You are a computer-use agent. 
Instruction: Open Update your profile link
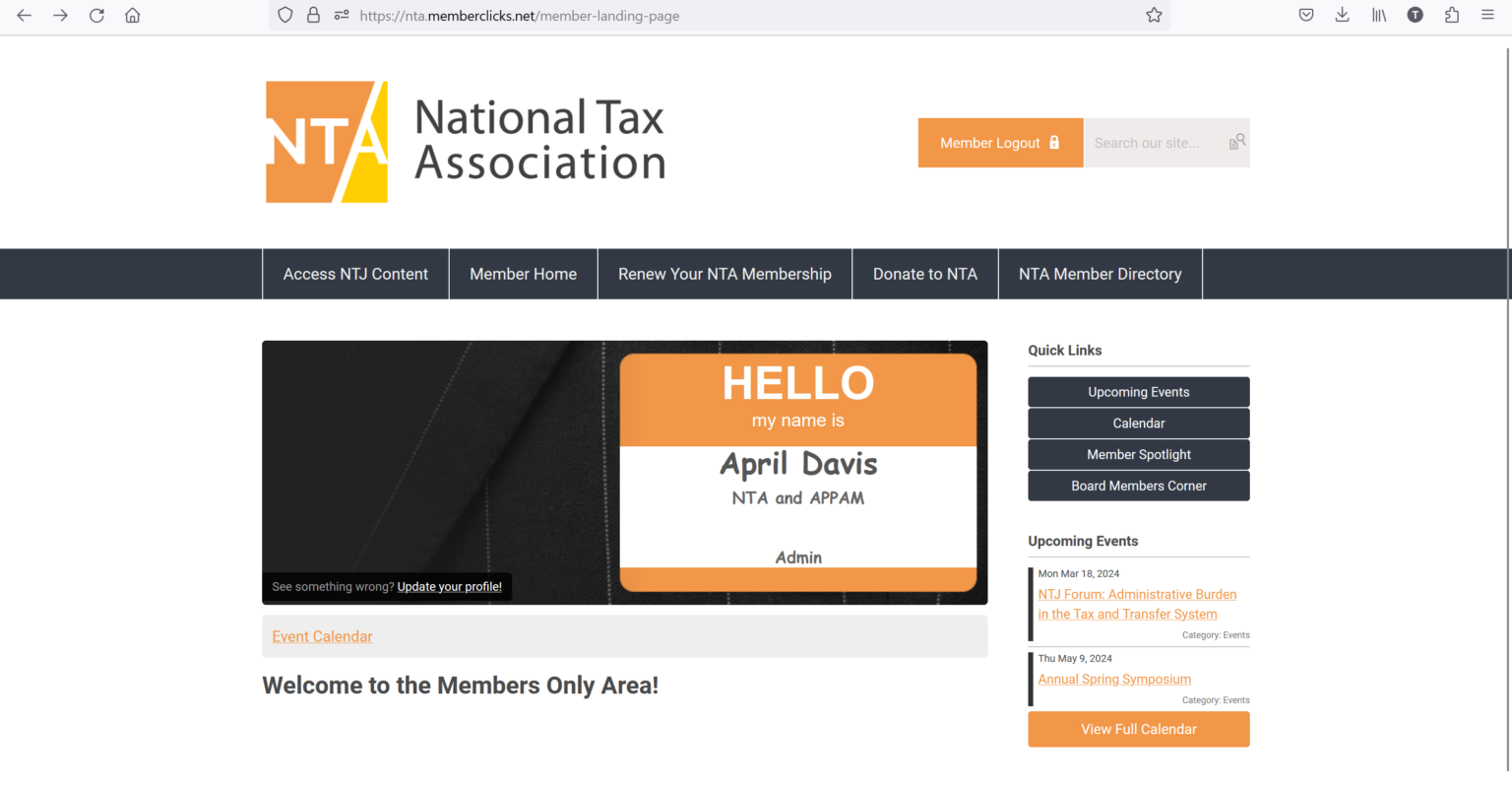(x=449, y=586)
